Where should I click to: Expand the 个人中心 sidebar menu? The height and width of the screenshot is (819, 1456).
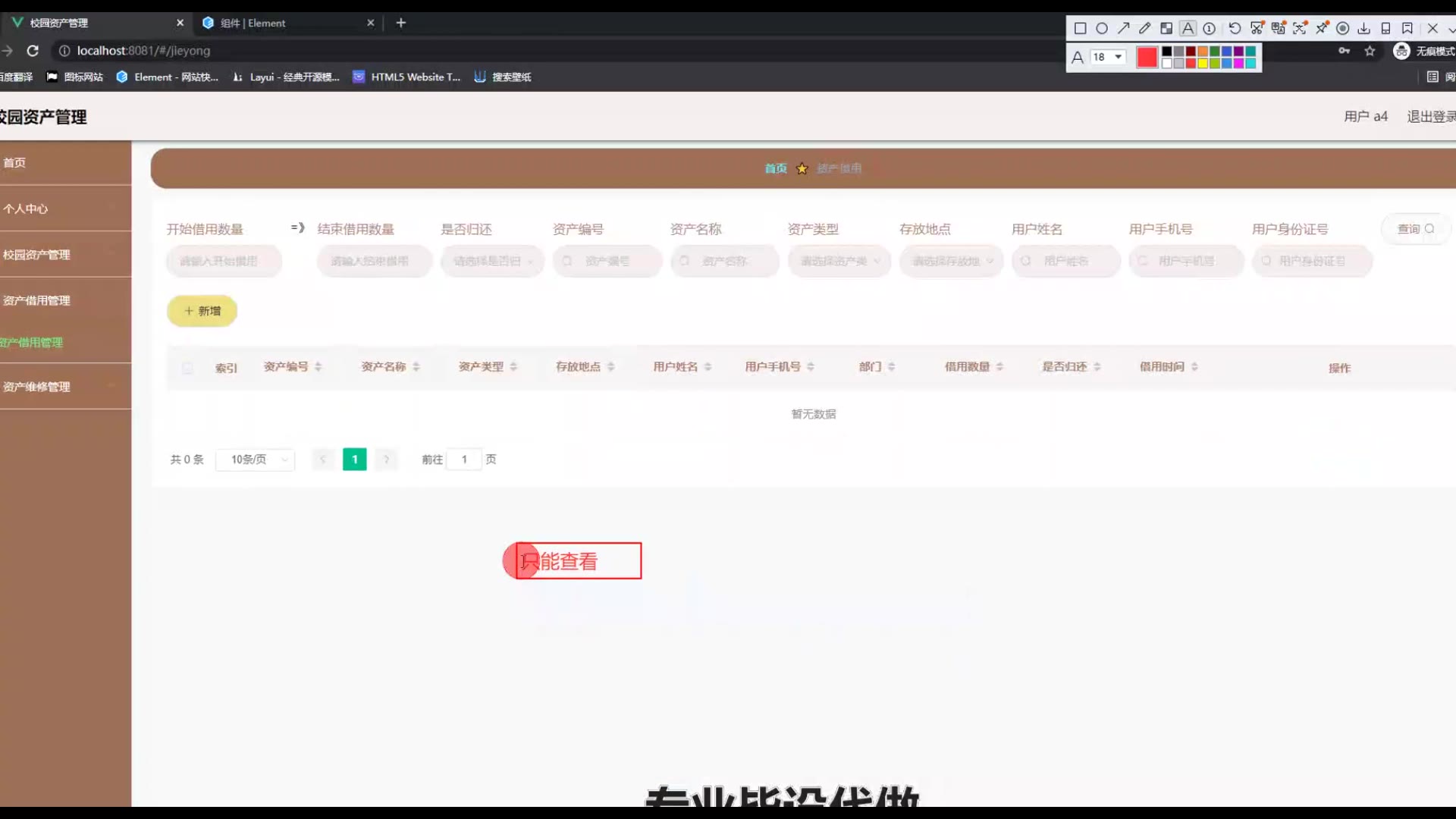pos(65,209)
